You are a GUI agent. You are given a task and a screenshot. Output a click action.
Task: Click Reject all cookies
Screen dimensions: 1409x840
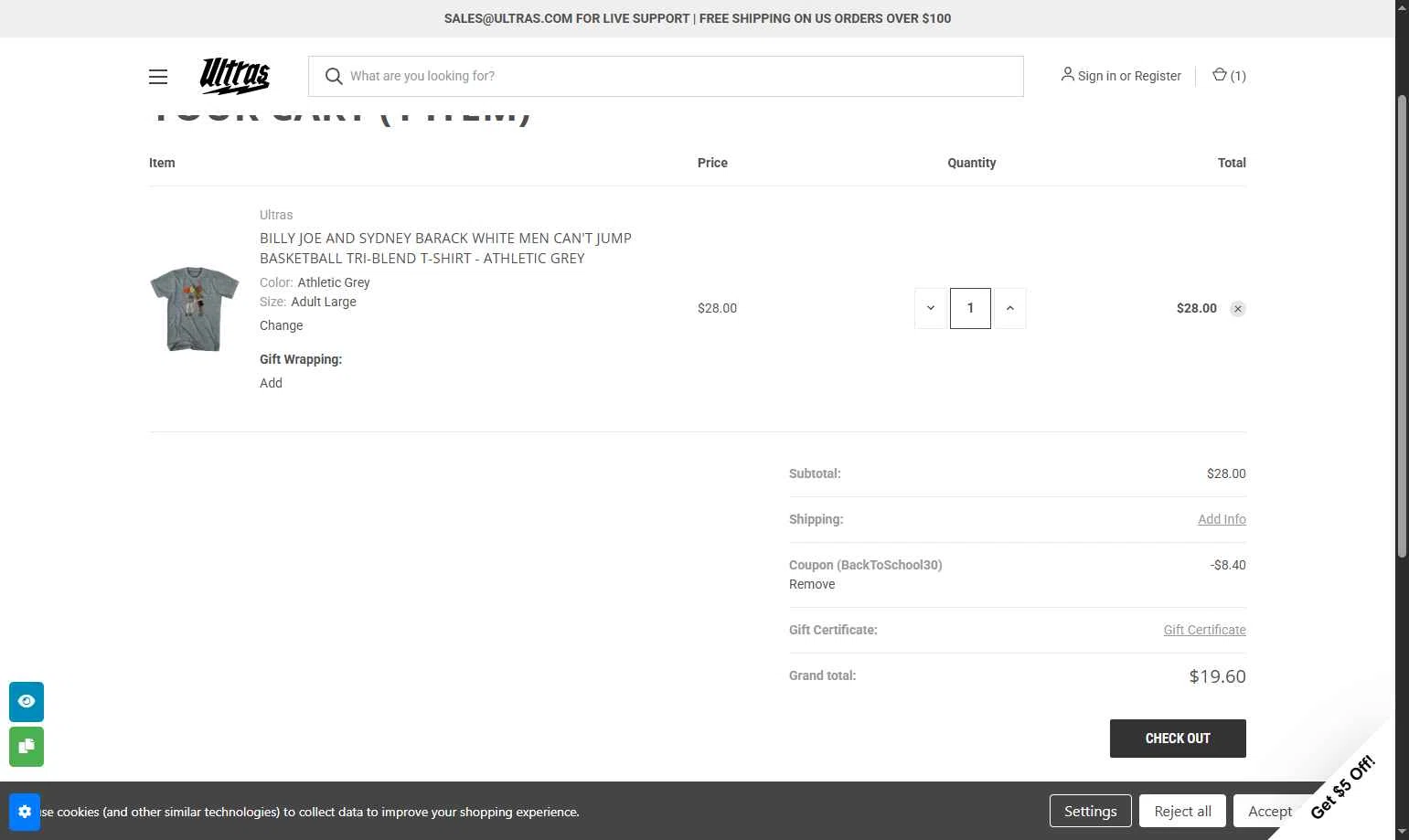(x=1182, y=811)
